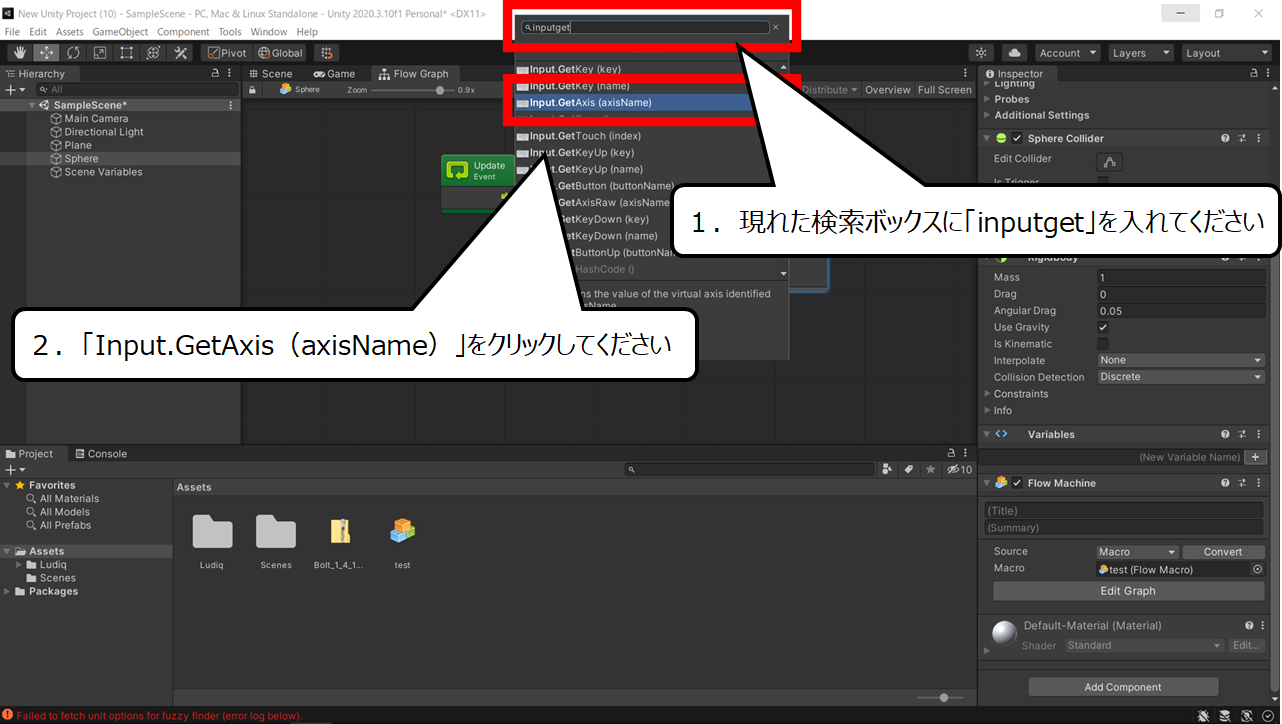Image resolution: width=1282 pixels, height=724 pixels.
Task: Open Flow Machine help icon
Action: 1225,483
